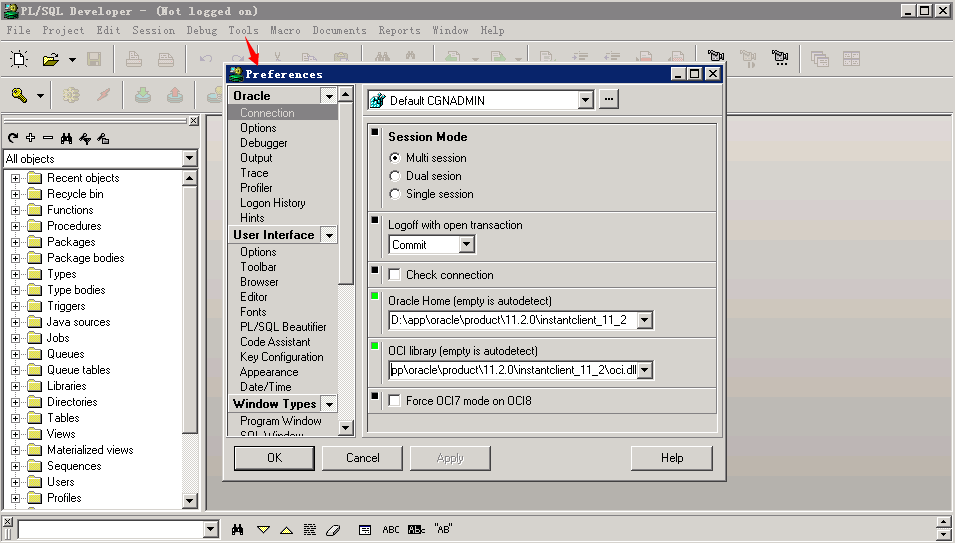Enable the Check connection checkbox
This screenshot has width=955, height=543.
(395, 275)
